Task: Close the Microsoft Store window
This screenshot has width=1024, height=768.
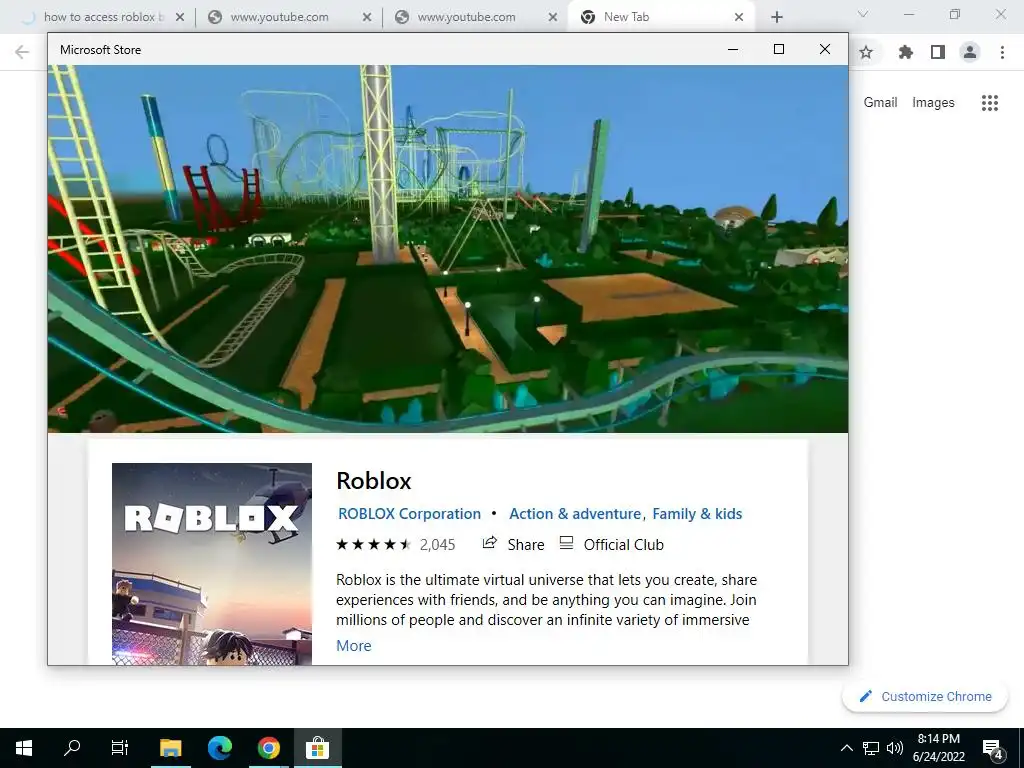Action: tap(825, 49)
